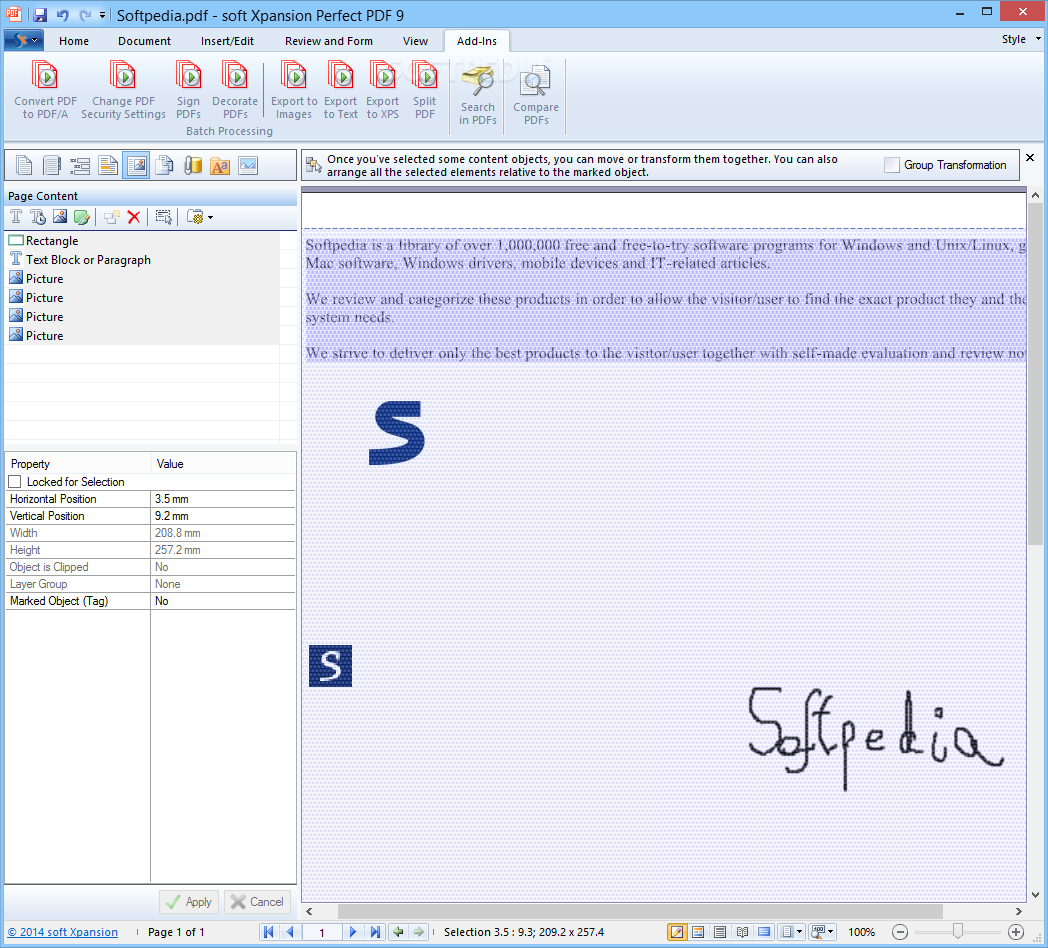Open the images panel icon in sidebar
The image size is (1048, 948).
pos(248,165)
